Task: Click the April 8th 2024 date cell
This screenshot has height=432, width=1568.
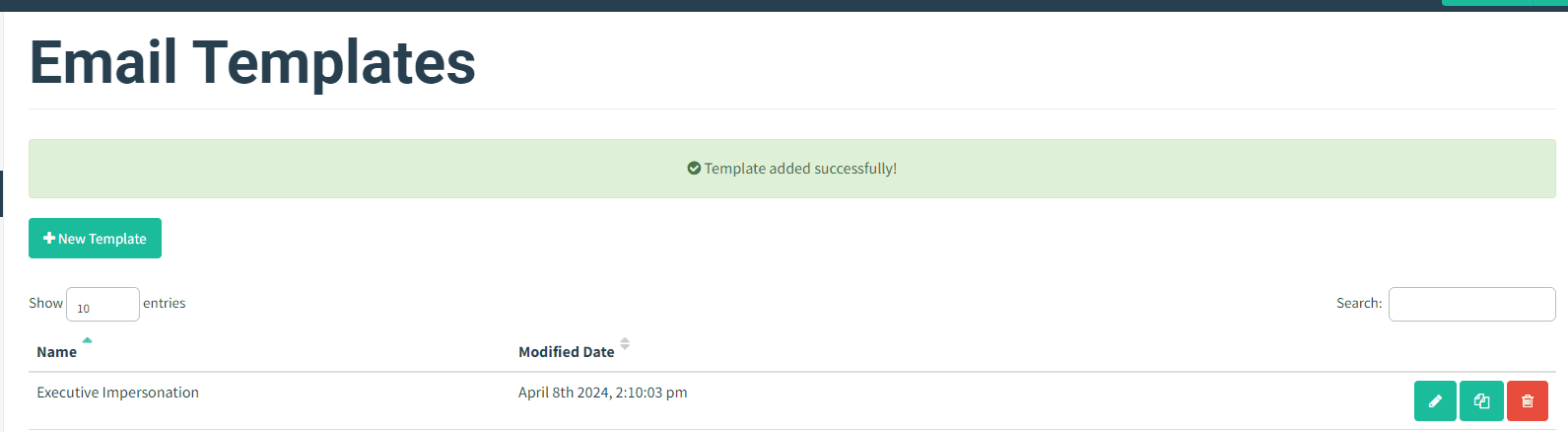Action: [x=603, y=393]
